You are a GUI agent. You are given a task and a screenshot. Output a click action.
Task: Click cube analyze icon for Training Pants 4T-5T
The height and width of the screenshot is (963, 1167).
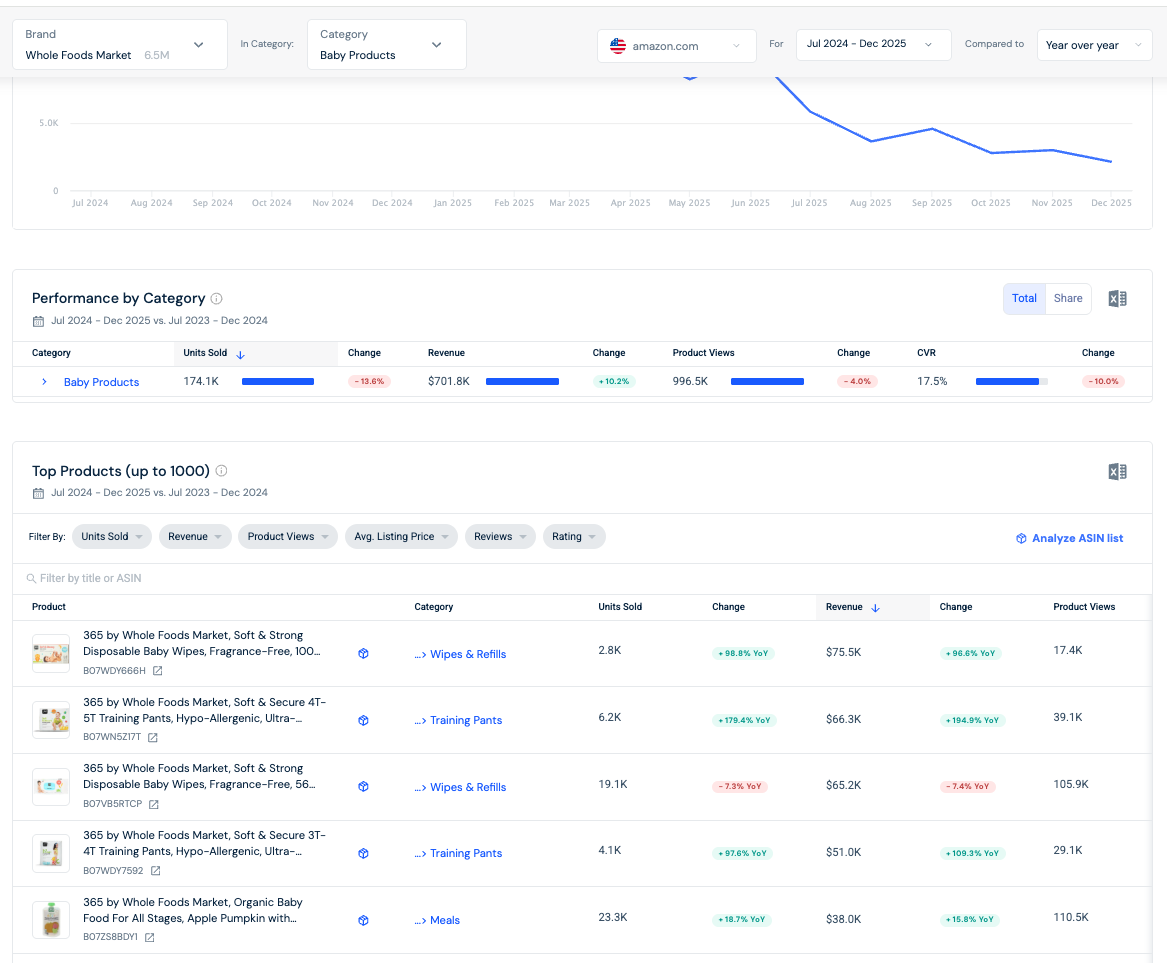pyautogui.click(x=363, y=720)
